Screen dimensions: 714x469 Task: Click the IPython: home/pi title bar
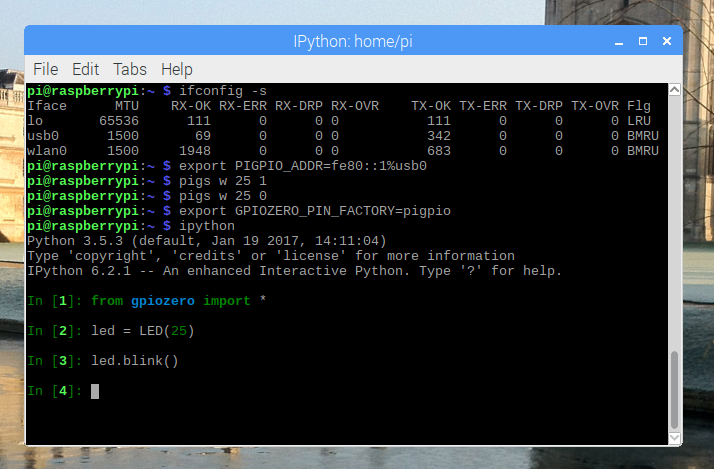353,41
